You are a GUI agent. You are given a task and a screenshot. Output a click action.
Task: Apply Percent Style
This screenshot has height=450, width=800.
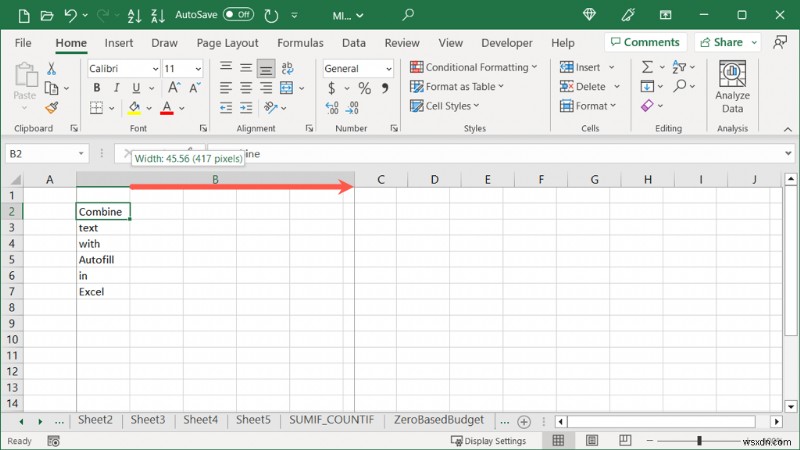pos(364,88)
